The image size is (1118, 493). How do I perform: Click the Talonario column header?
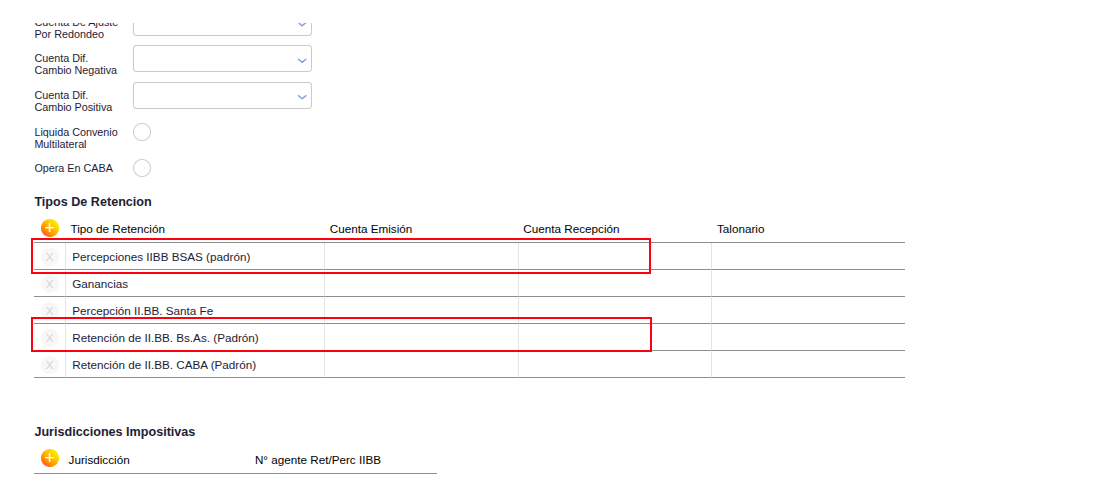(740, 229)
